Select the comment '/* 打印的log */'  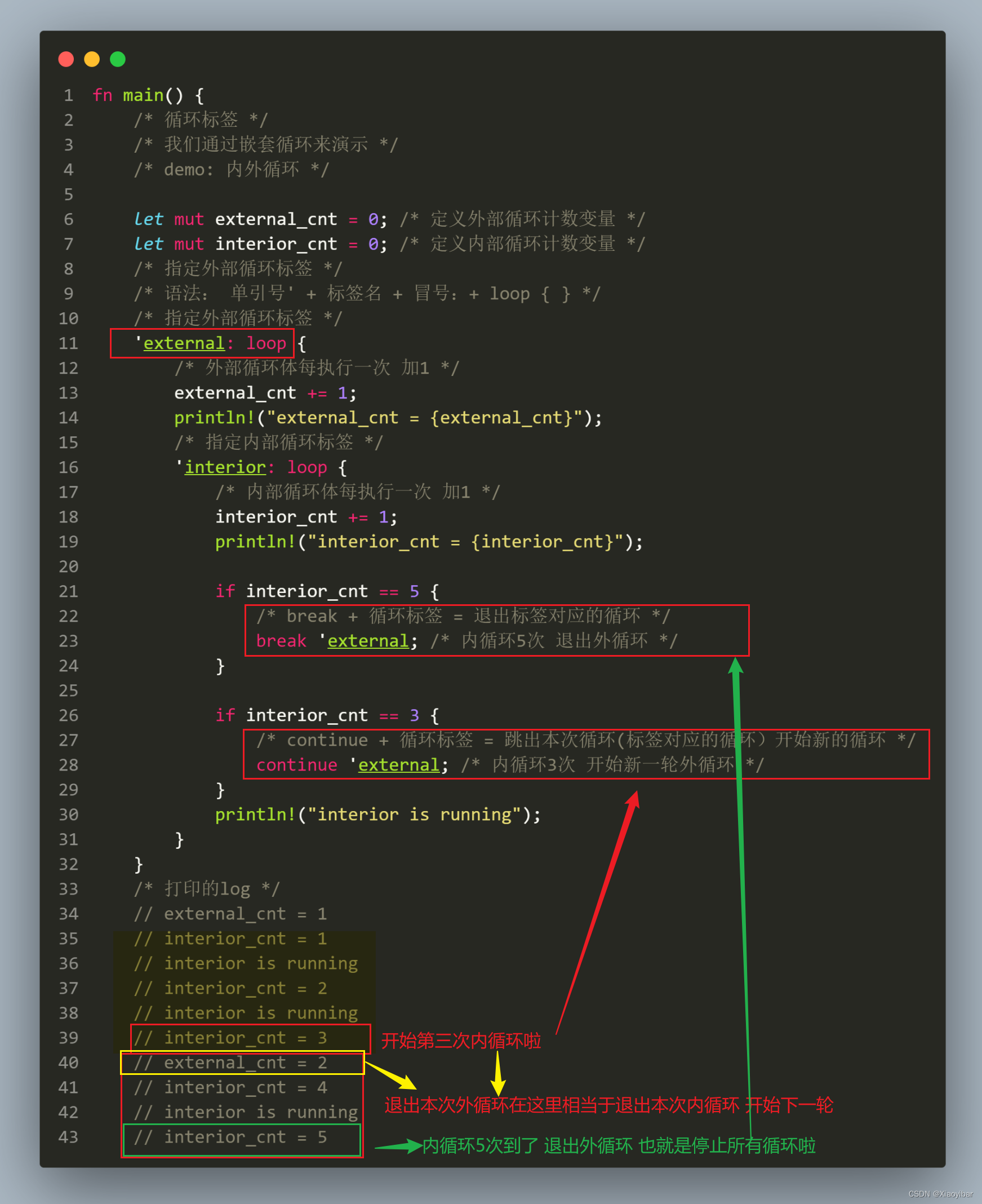[x=206, y=889]
